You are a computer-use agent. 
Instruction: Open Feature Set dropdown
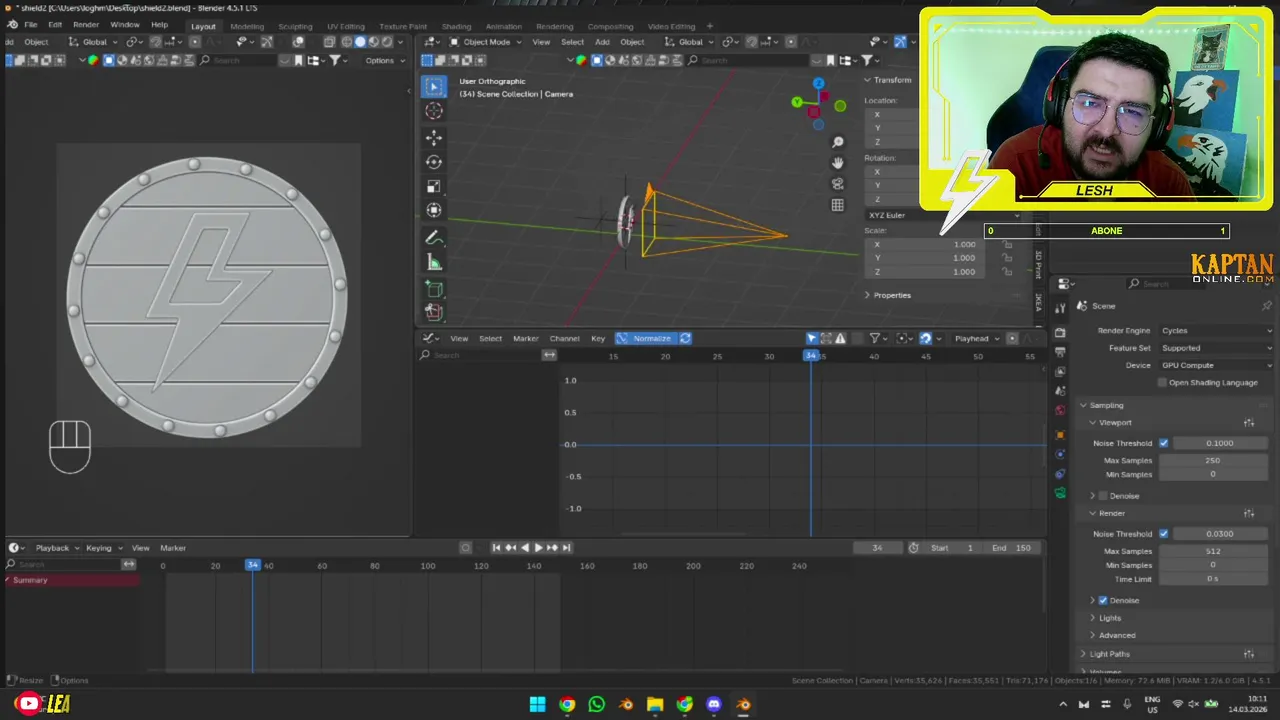(1216, 348)
